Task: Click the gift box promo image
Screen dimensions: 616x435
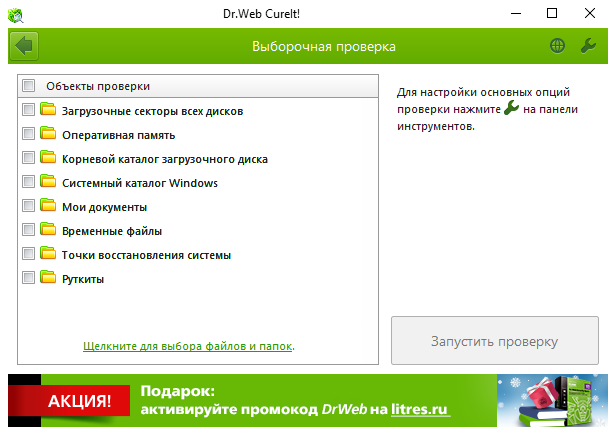Action: point(552,400)
